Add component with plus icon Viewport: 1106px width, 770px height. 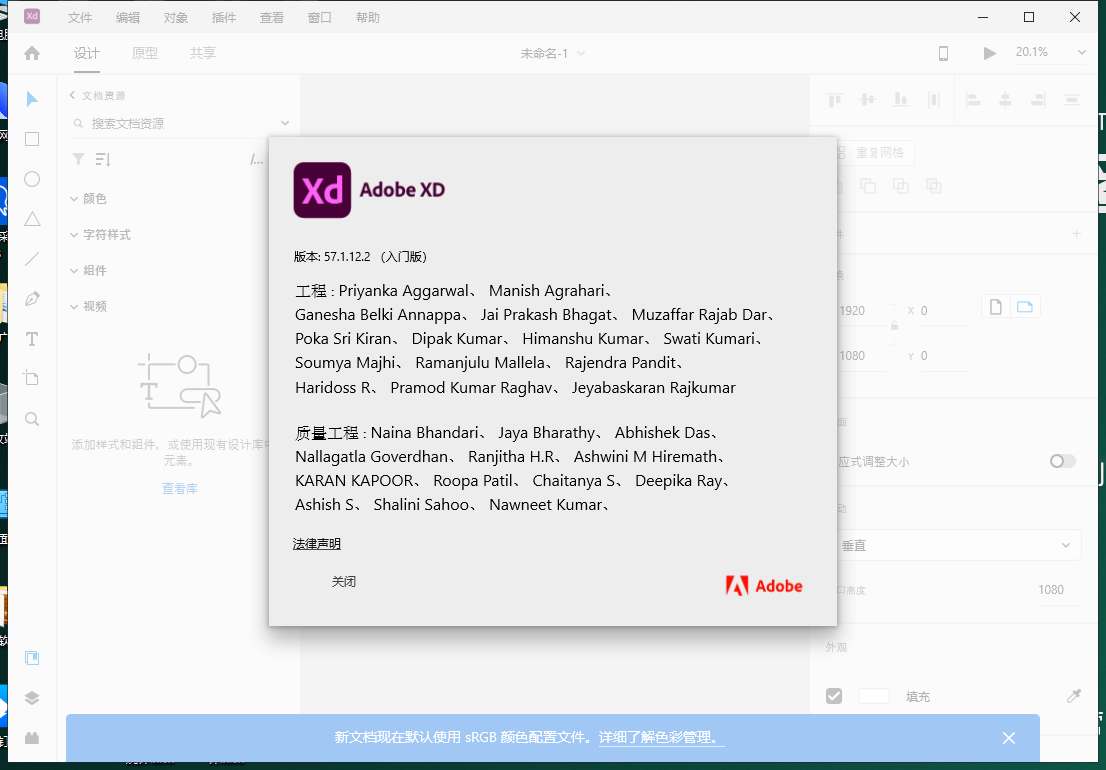(1076, 233)
